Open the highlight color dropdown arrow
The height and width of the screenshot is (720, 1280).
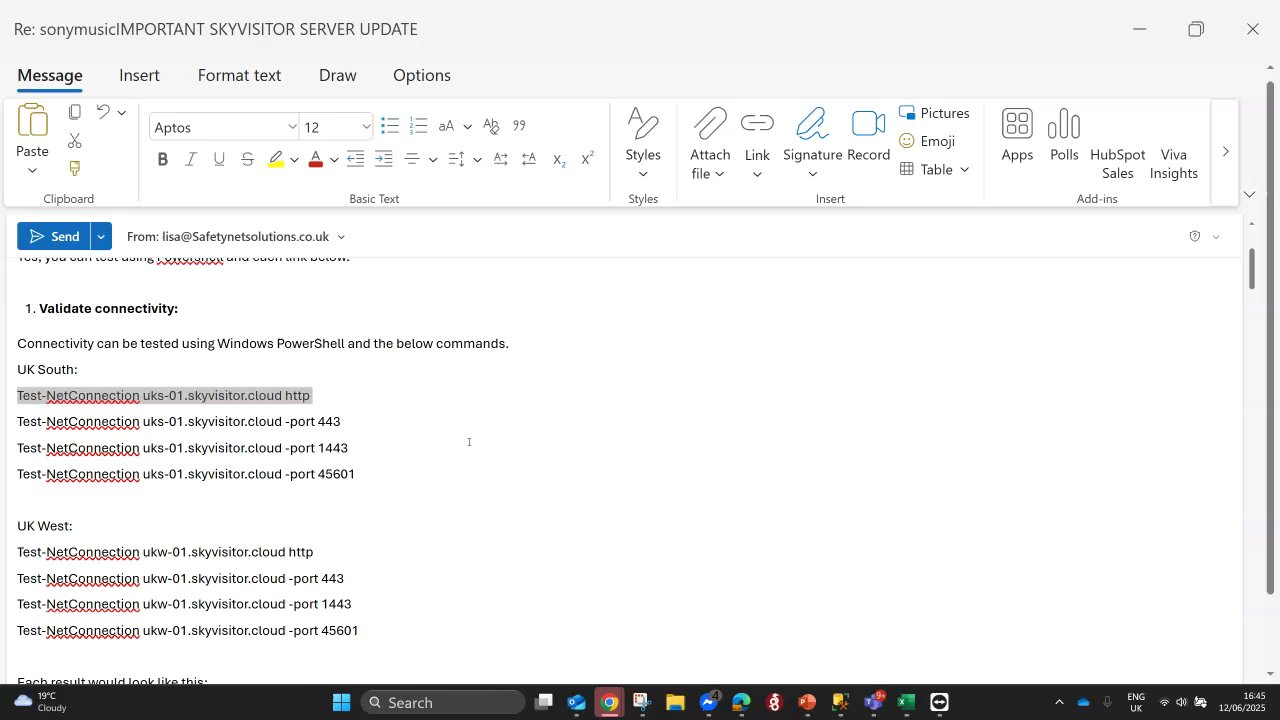[294, 160]
